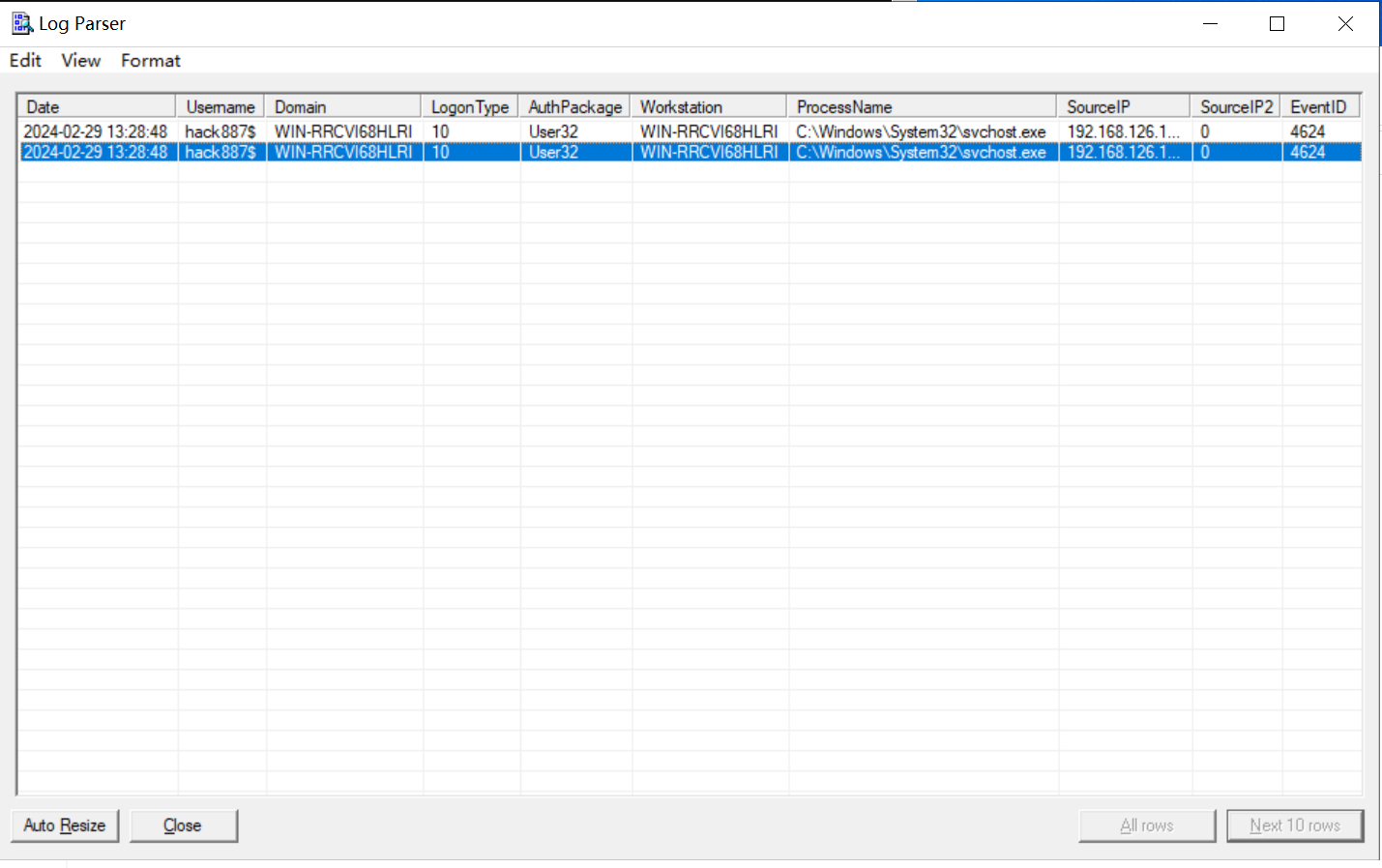Click the All rows button
This screenshot has height=868, width=1382.
coord(1147,825)
